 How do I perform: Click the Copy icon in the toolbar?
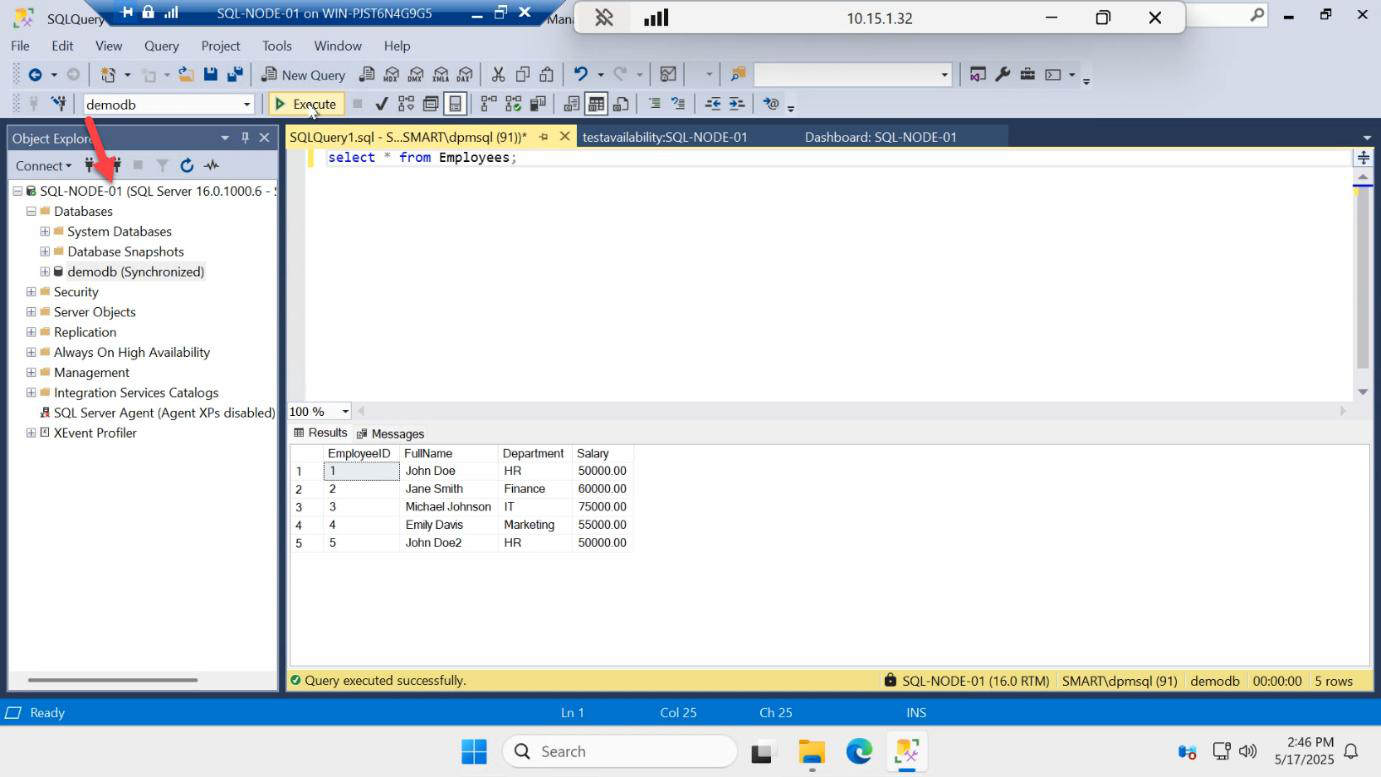[x=522, y=74]
